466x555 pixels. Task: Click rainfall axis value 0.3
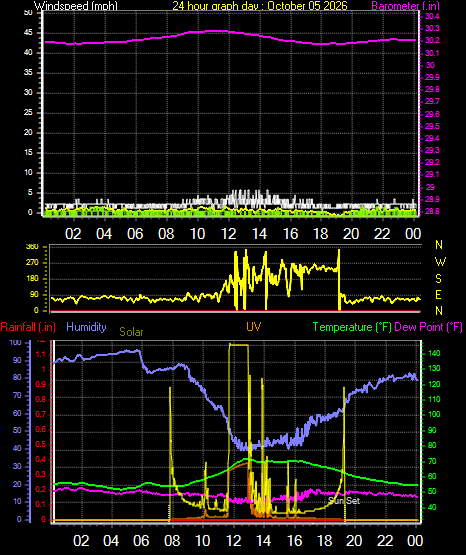(x=41, y=474)
